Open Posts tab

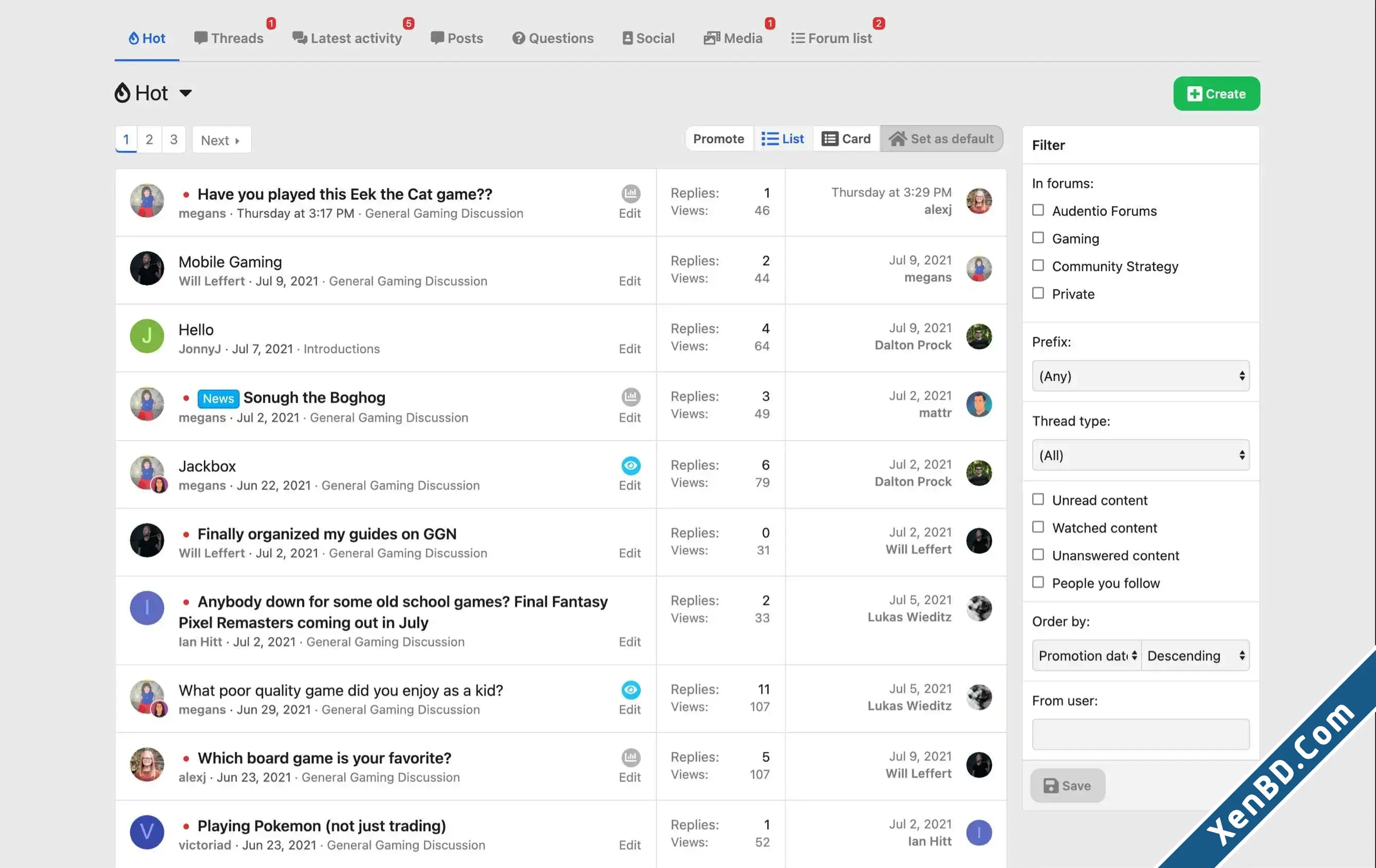(457, 37)
